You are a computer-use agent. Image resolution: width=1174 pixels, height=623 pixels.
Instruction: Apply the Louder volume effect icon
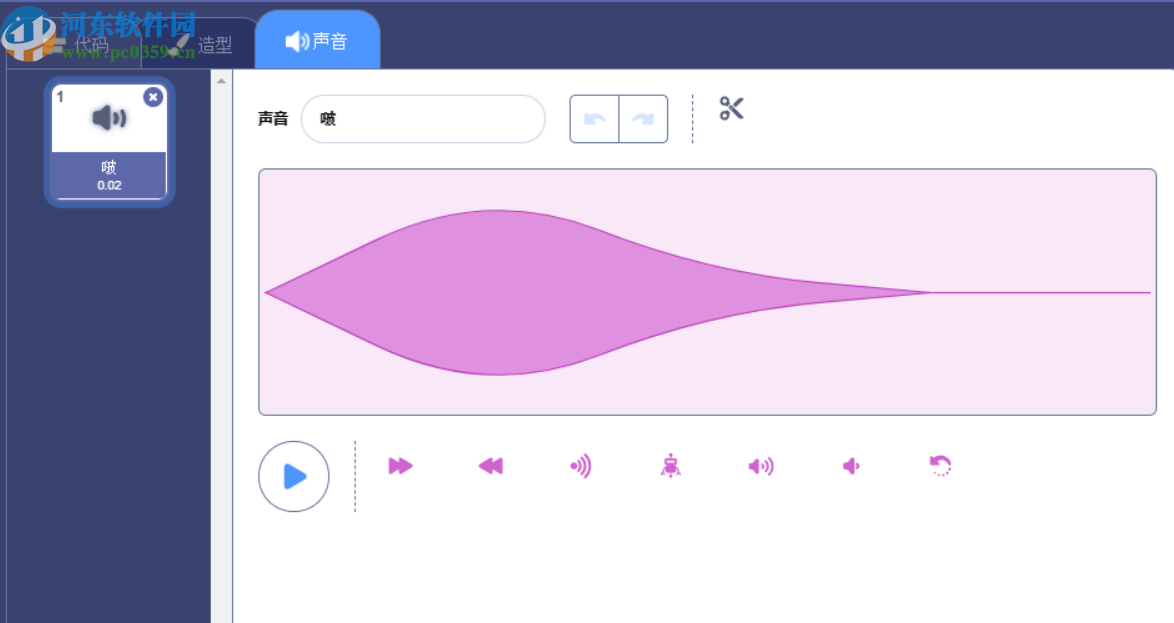tap(761, 467)
